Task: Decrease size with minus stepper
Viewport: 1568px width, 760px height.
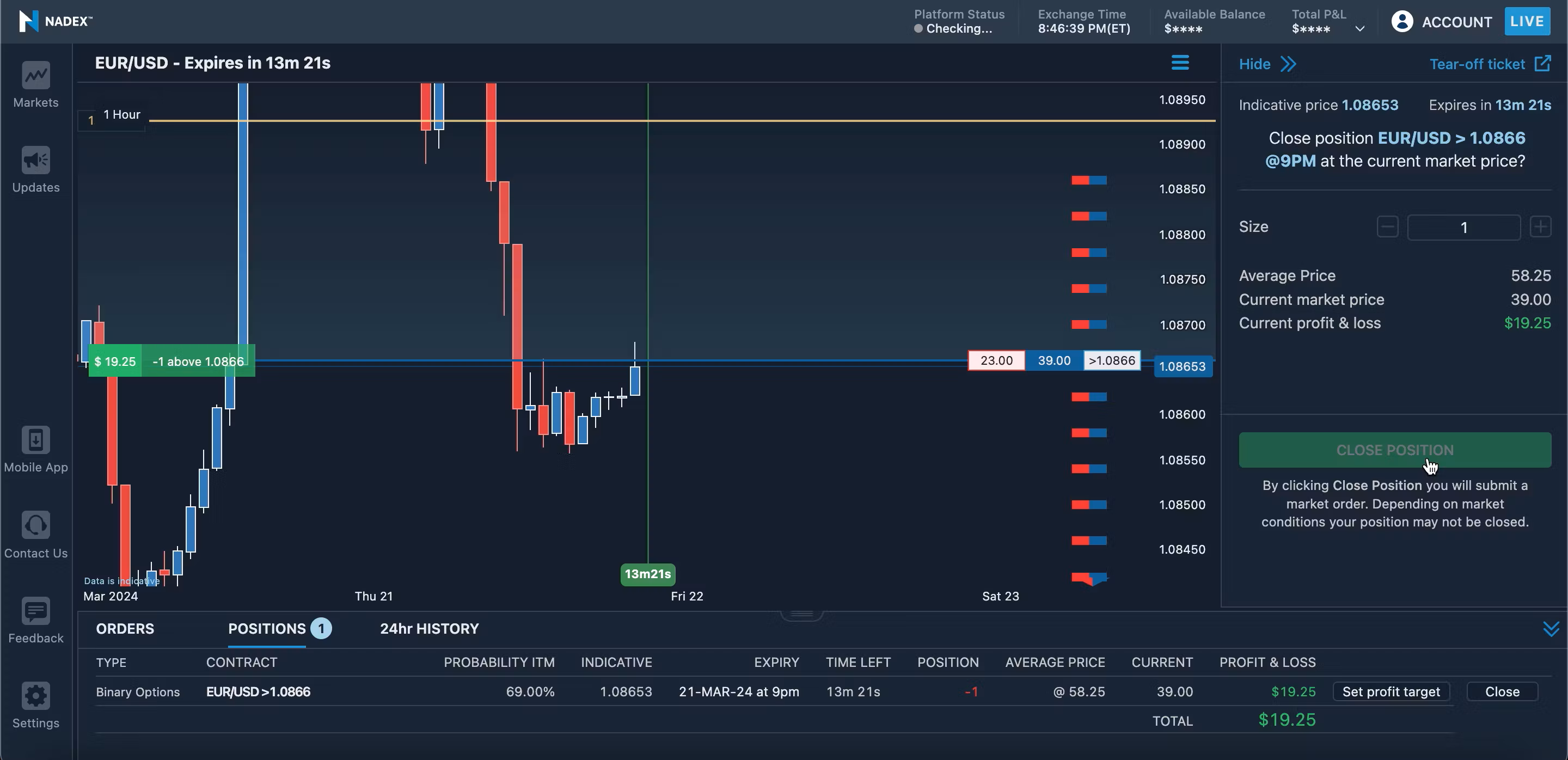Action: coord(1387,227)
